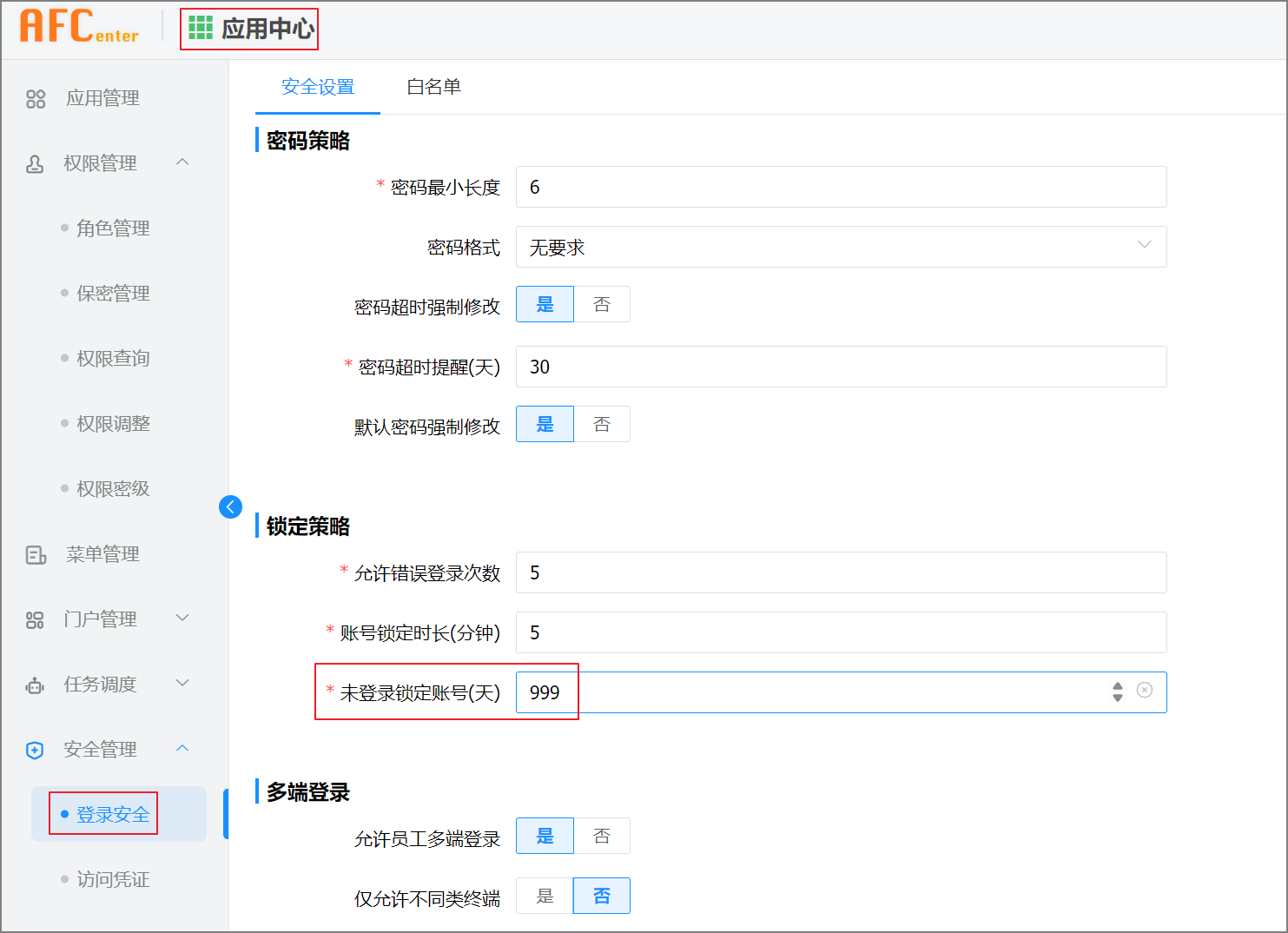Screen dimensions: 1288x933
Task: Open the 门户管理 sidebar icon
Action: tap(35, 619)
